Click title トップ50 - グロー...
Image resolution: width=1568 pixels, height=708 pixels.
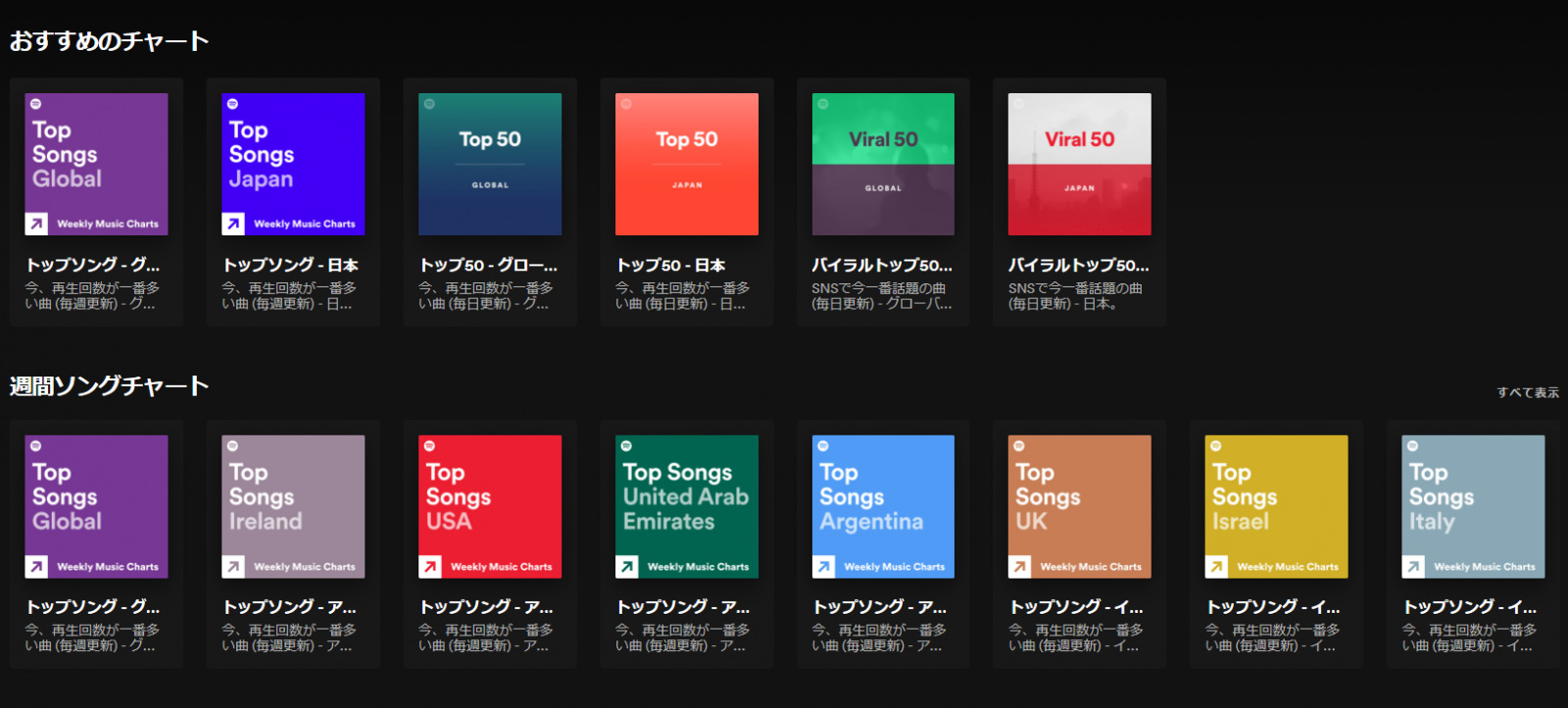488,265
